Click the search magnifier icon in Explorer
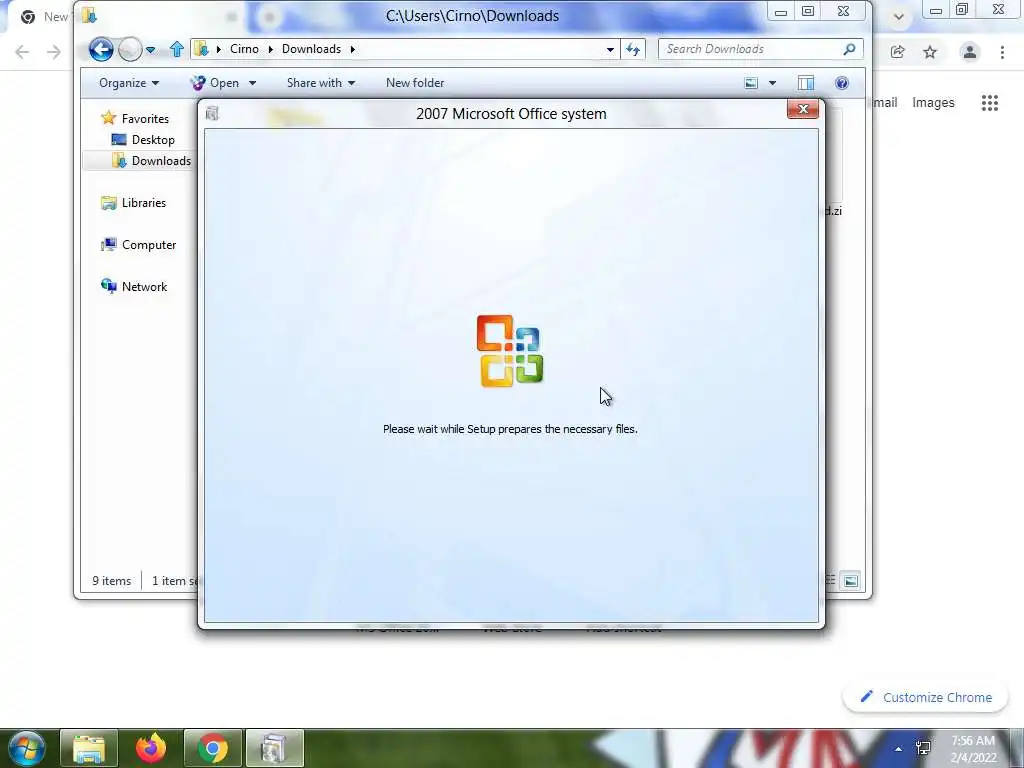Screen dimensions: 1024x768 [850, 49]
